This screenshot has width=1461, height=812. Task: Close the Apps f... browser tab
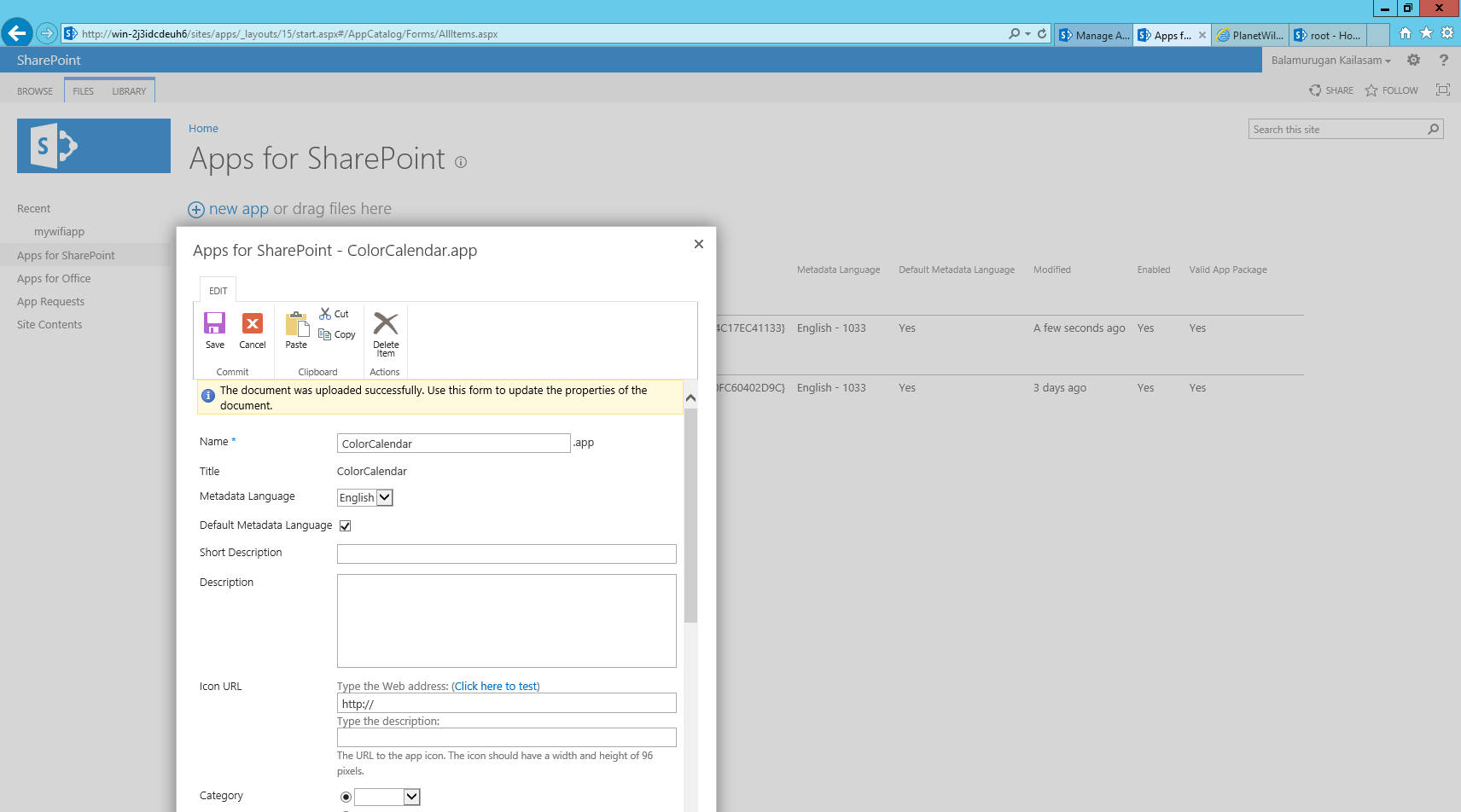(1202, 35)
